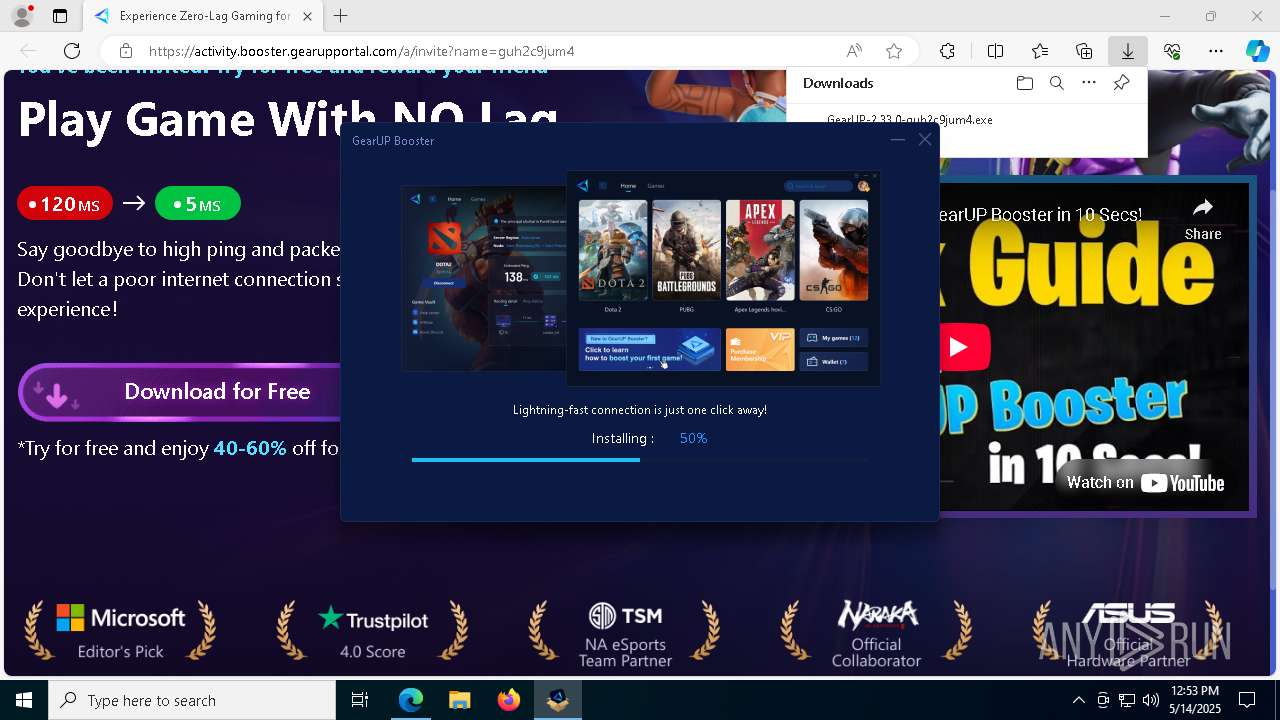Screen dimensions: 1280x720
Task: Play the YouTube video guide
Action: click(x=958, y=347)
